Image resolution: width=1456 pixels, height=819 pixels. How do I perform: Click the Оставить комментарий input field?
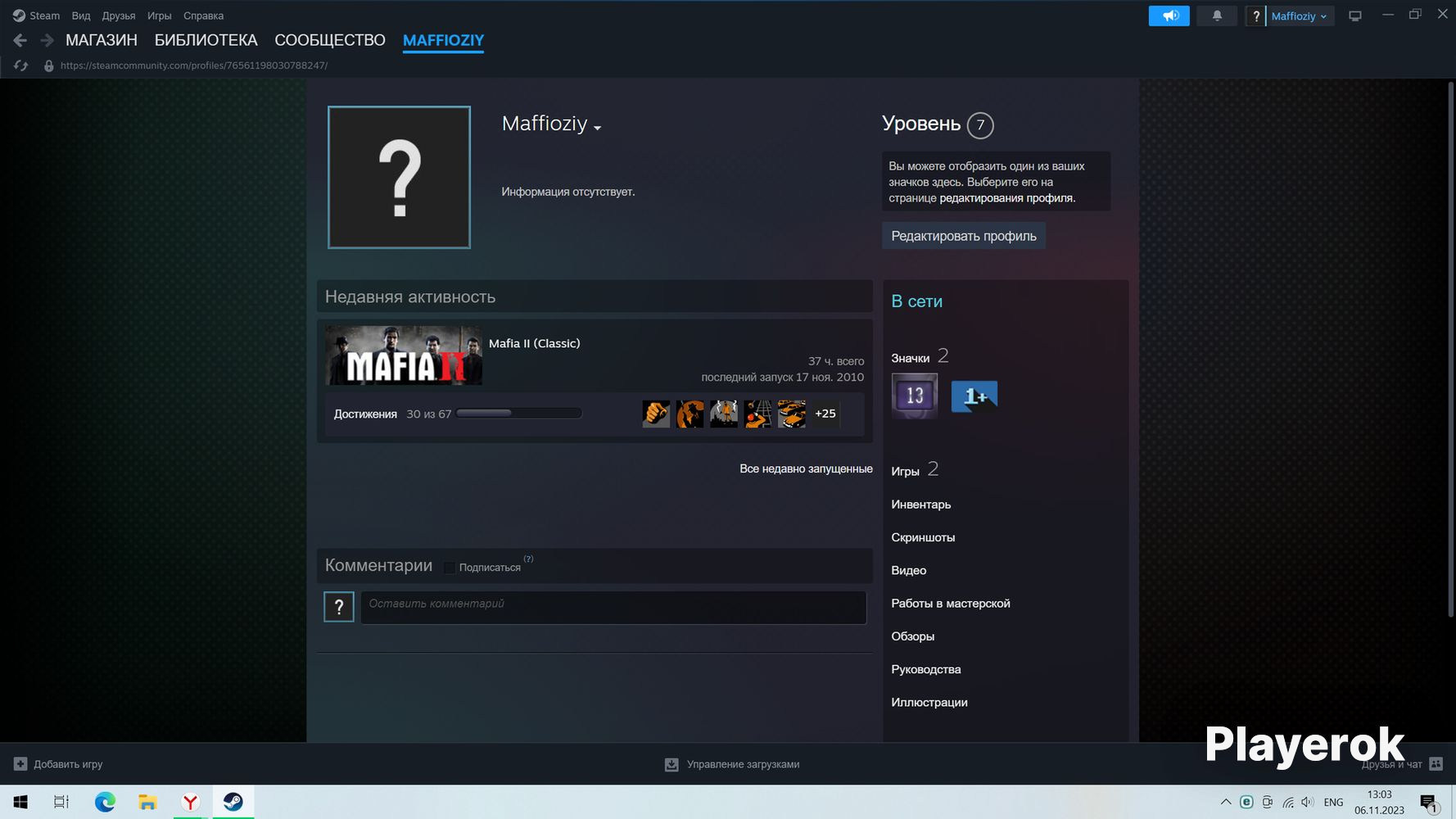pyautogui.click(x=613, y=608)
